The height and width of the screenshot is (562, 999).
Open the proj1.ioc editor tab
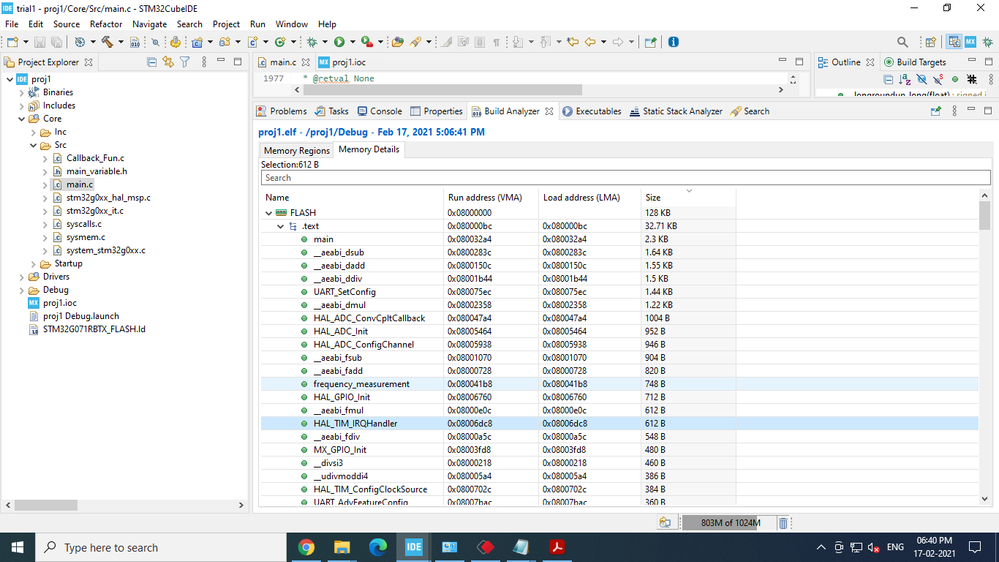click(342, 62)
